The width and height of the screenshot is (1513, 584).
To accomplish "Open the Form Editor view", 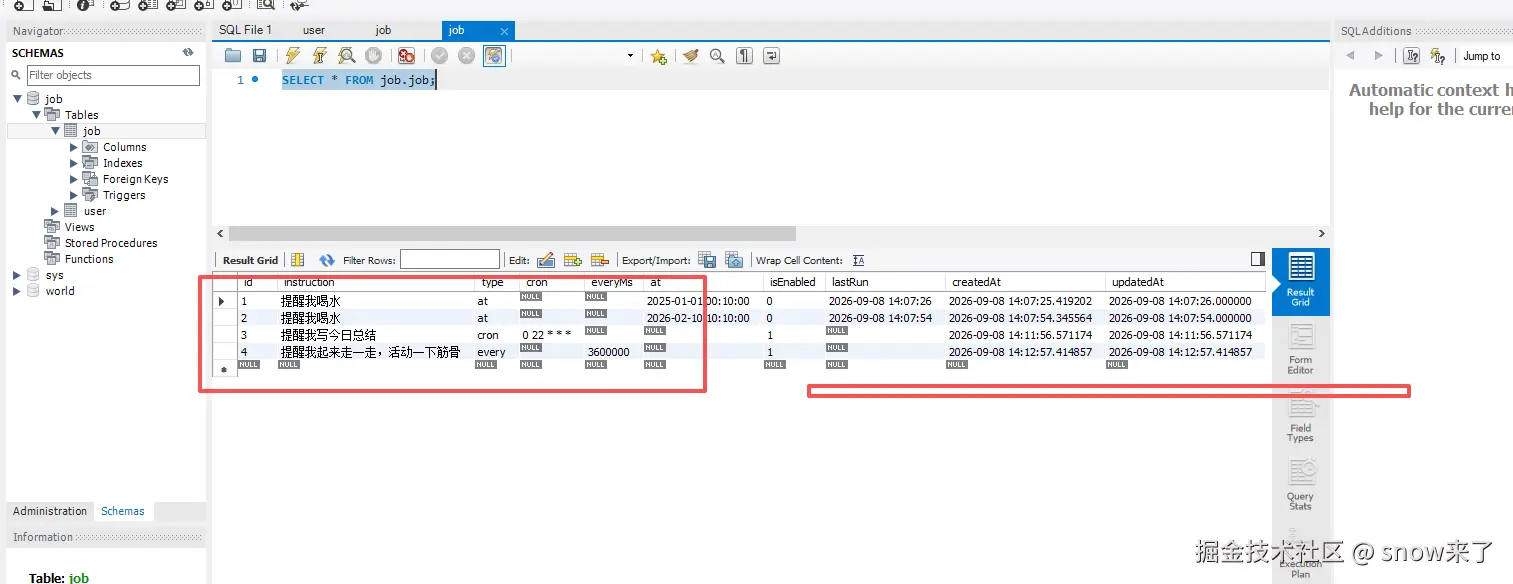I will tap(1300, 349).
